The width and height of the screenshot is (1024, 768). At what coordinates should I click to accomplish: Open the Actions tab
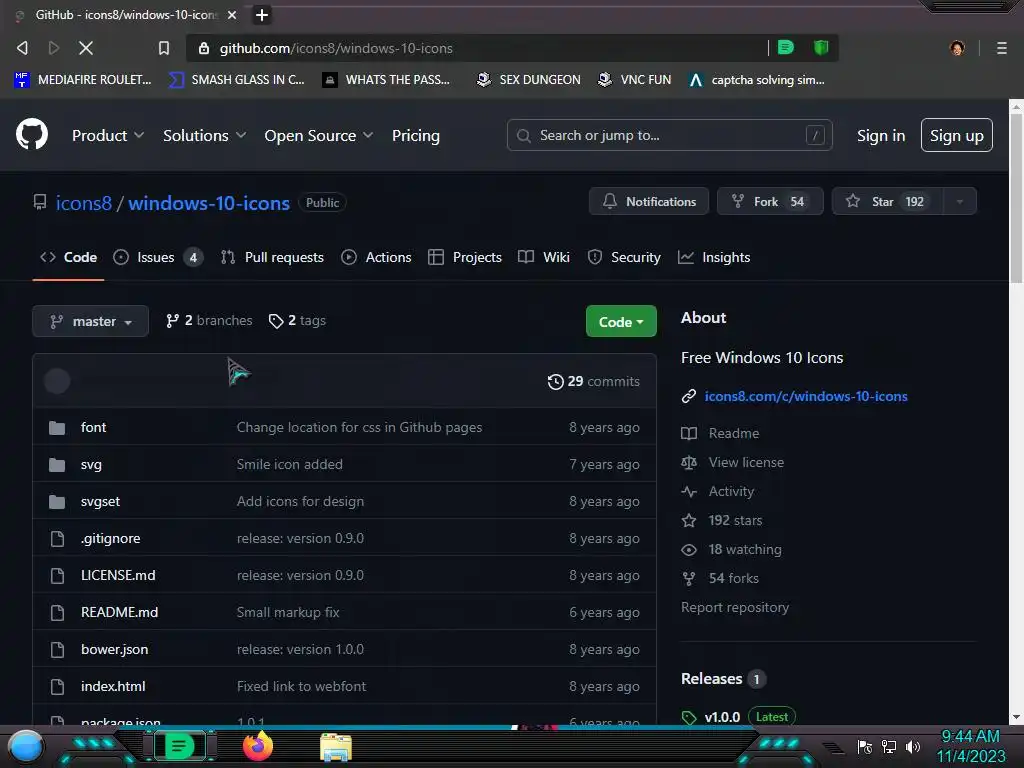pyautogui.click(x=376, y=257)
